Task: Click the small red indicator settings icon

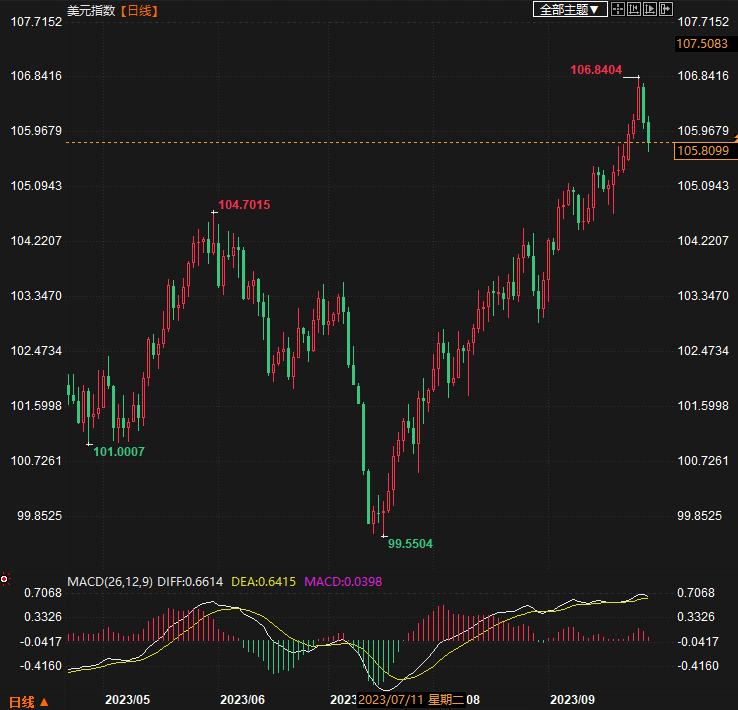Action: (5, 579)
